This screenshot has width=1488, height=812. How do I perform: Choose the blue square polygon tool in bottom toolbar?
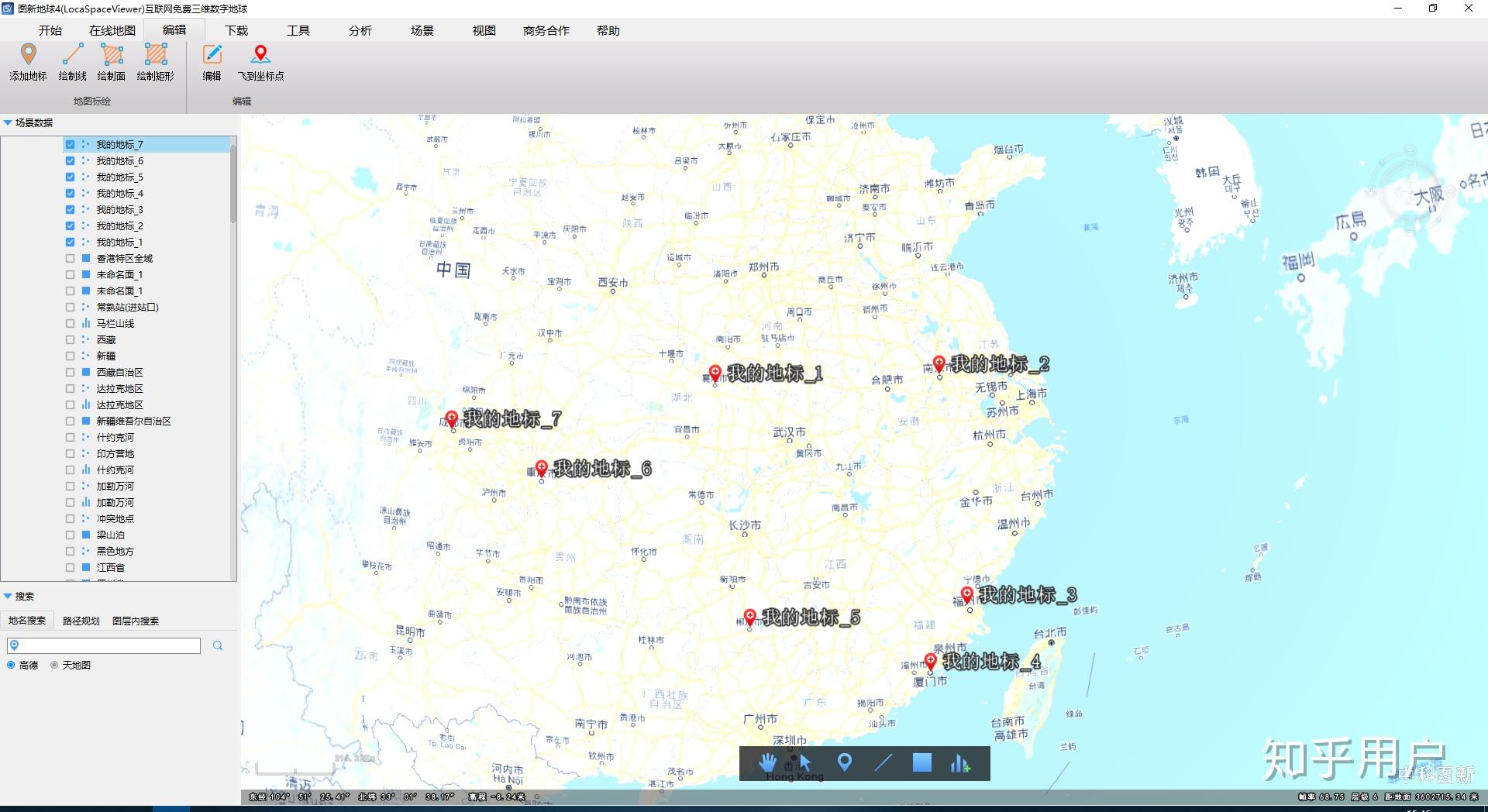click(x=922, y=762)
